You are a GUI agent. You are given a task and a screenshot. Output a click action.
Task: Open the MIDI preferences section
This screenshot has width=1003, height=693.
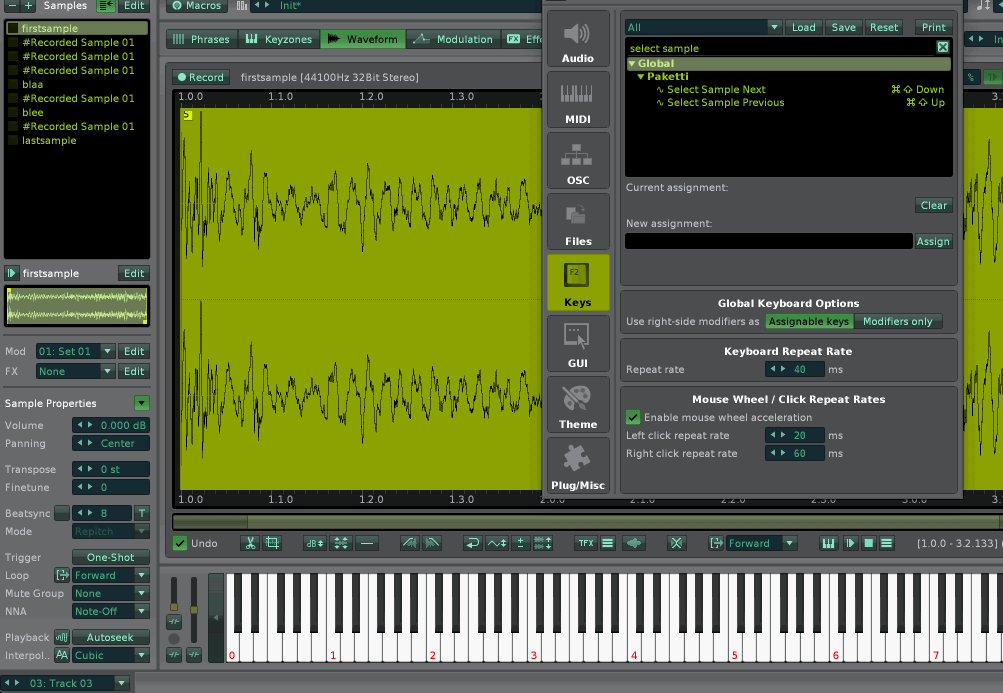[x=578, y=101]
